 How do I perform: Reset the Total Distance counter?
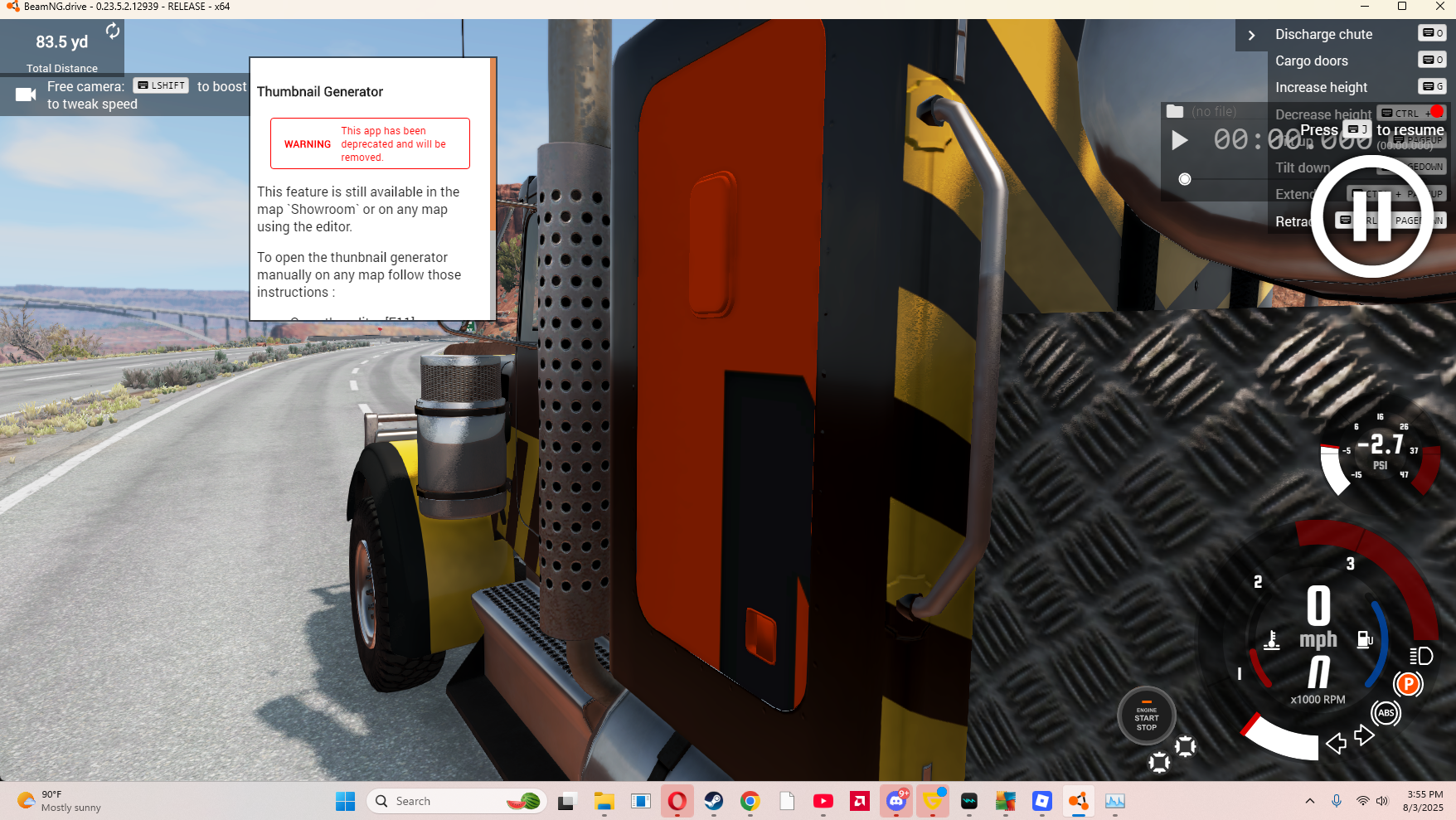pos(112,30)
